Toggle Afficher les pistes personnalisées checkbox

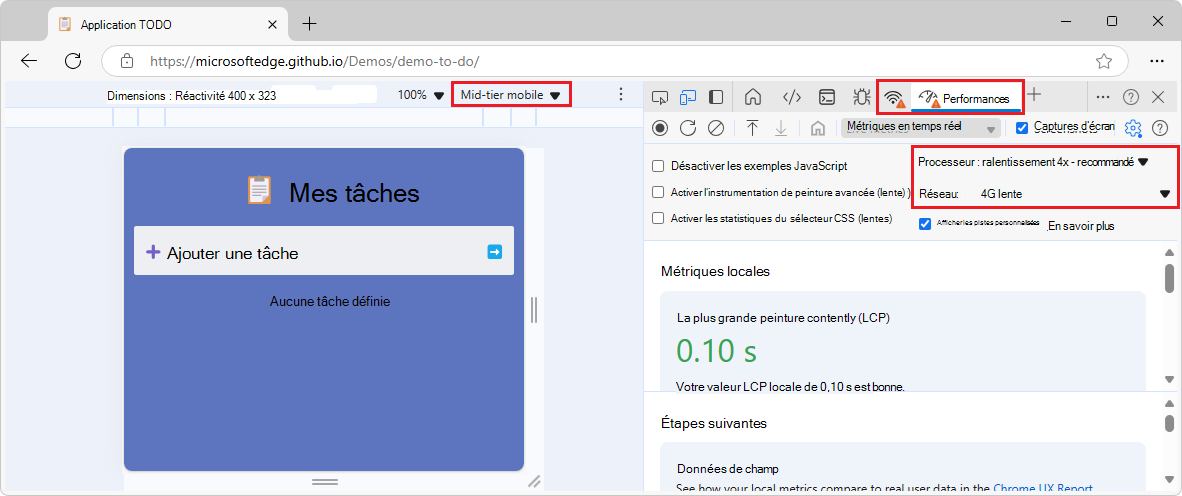pyautogui.click(x=925, y=224)
